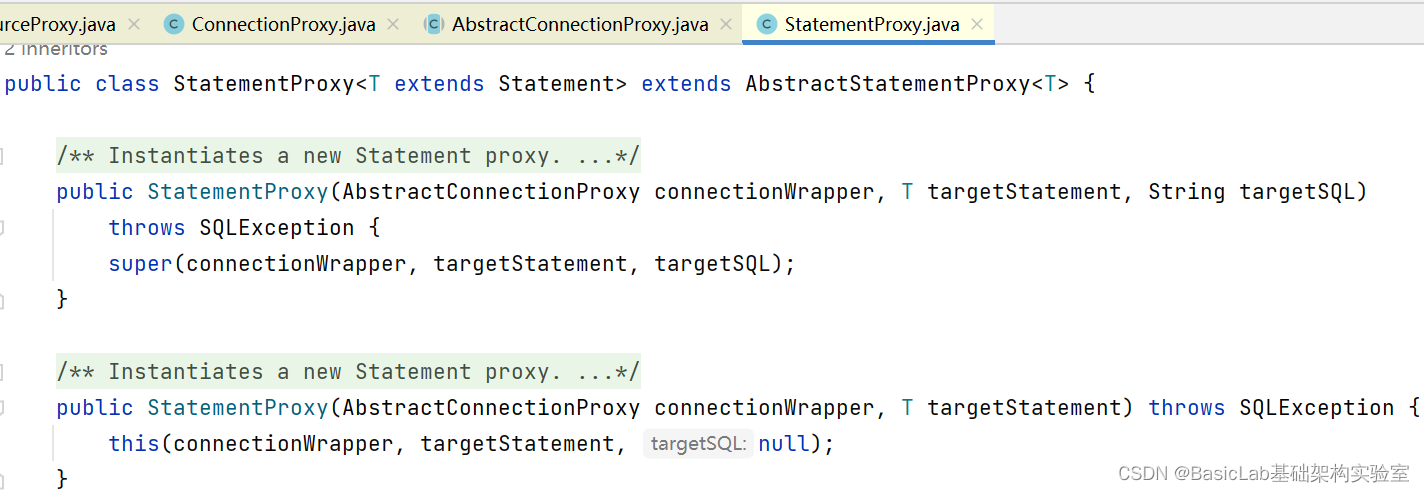Open the partially visible urceProxy.java tab
This screenshot has height=492, width=1424.
pyautogui.click(x=58, y=24)
